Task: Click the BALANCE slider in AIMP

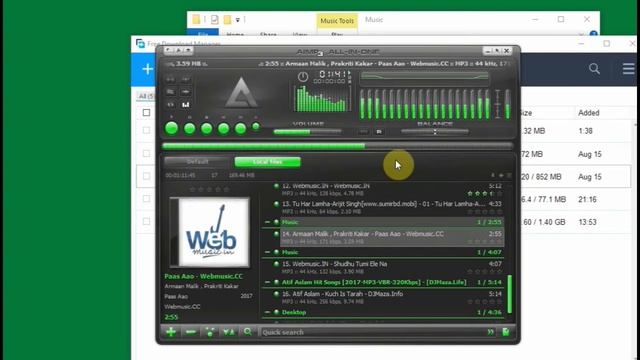Action: 435,131
